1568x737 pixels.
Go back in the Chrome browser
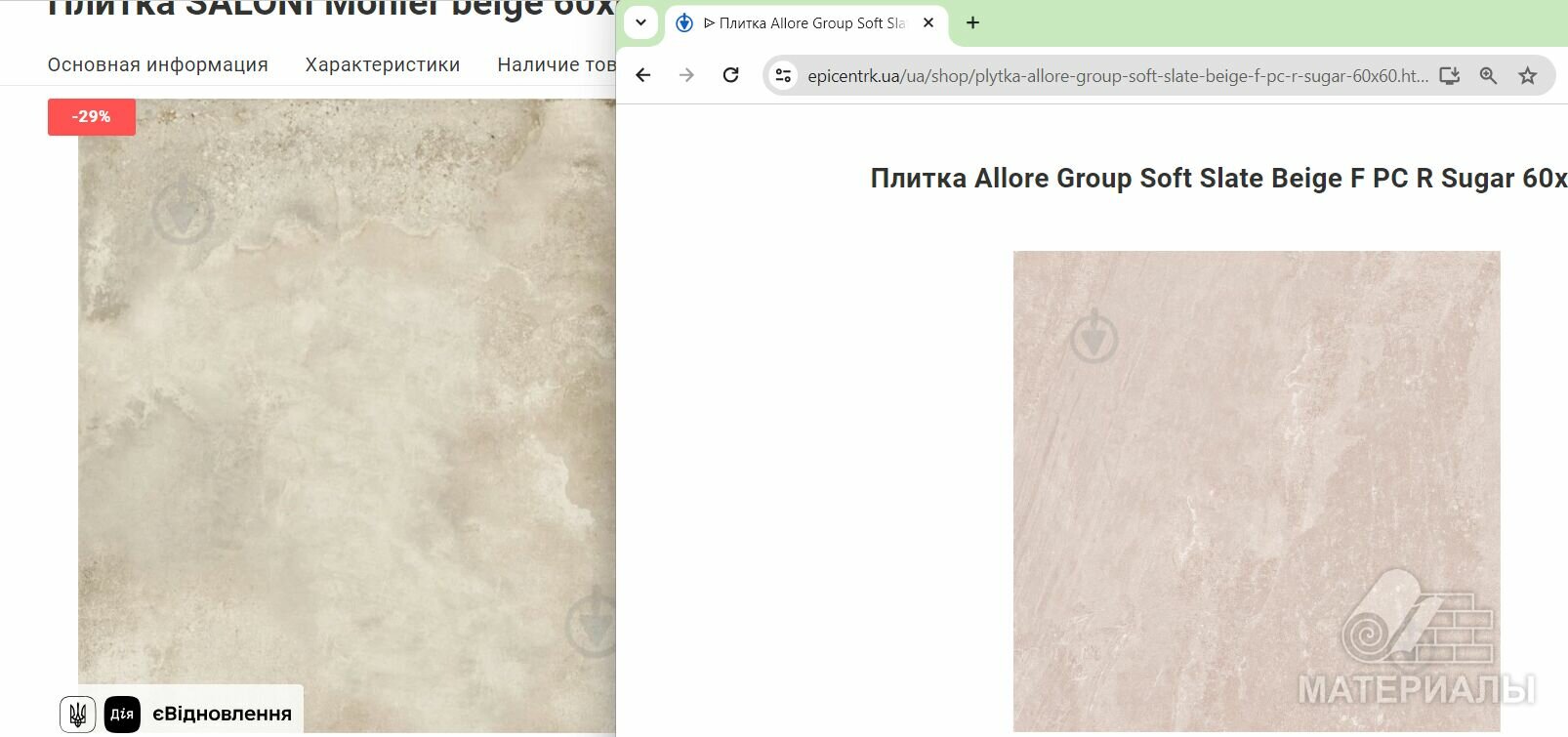tap(642, 75)
